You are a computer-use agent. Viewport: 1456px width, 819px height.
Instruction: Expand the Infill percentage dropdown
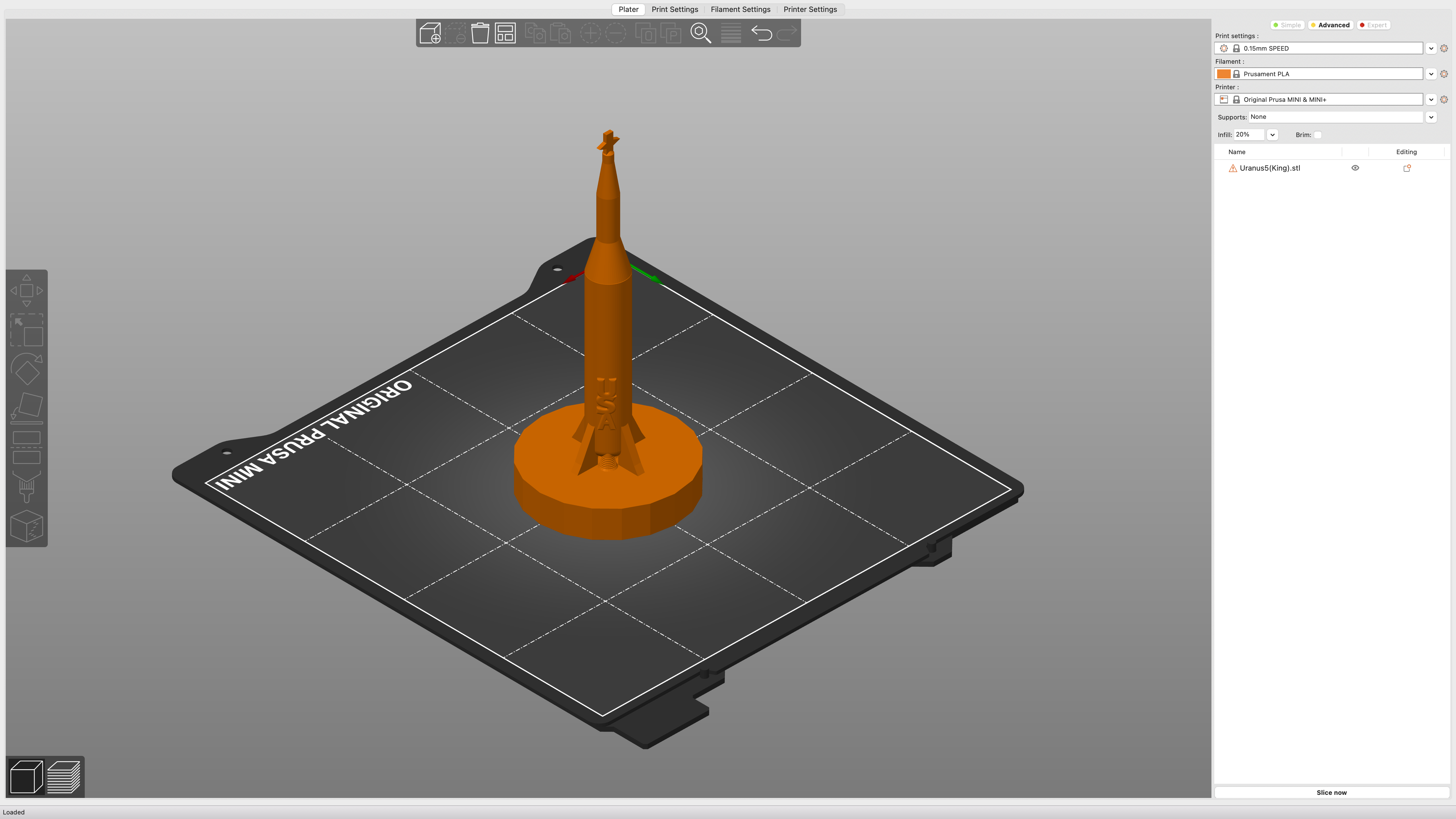pyautogui.click(x=1272, y=135)
